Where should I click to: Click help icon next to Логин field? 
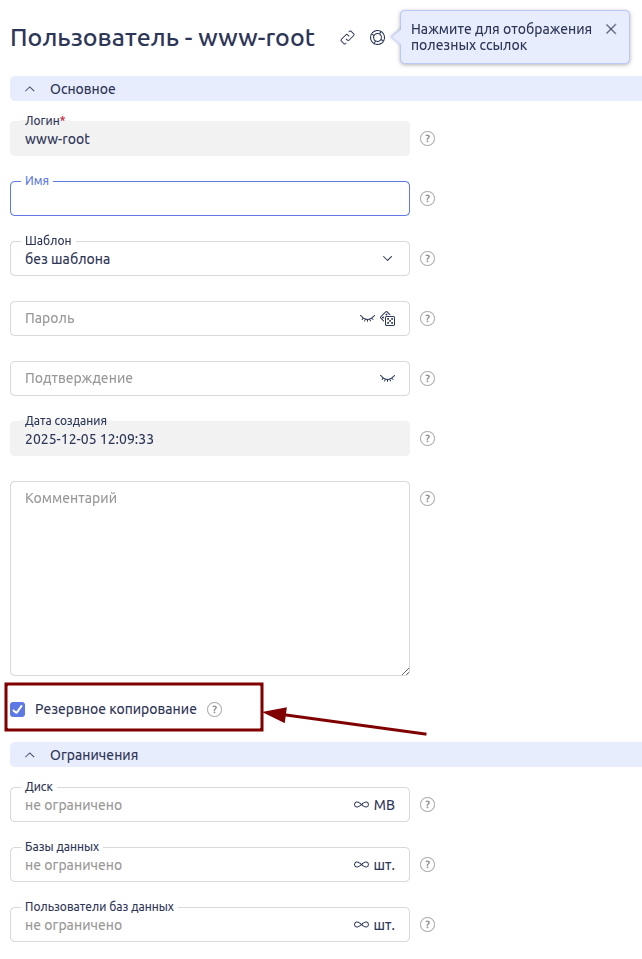click(428, 139)
